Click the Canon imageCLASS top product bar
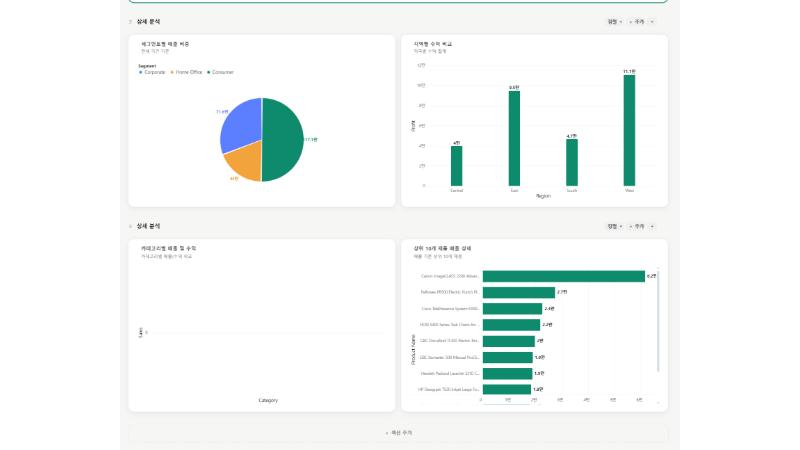The image size is (800, 450). (x=564, y=276)
